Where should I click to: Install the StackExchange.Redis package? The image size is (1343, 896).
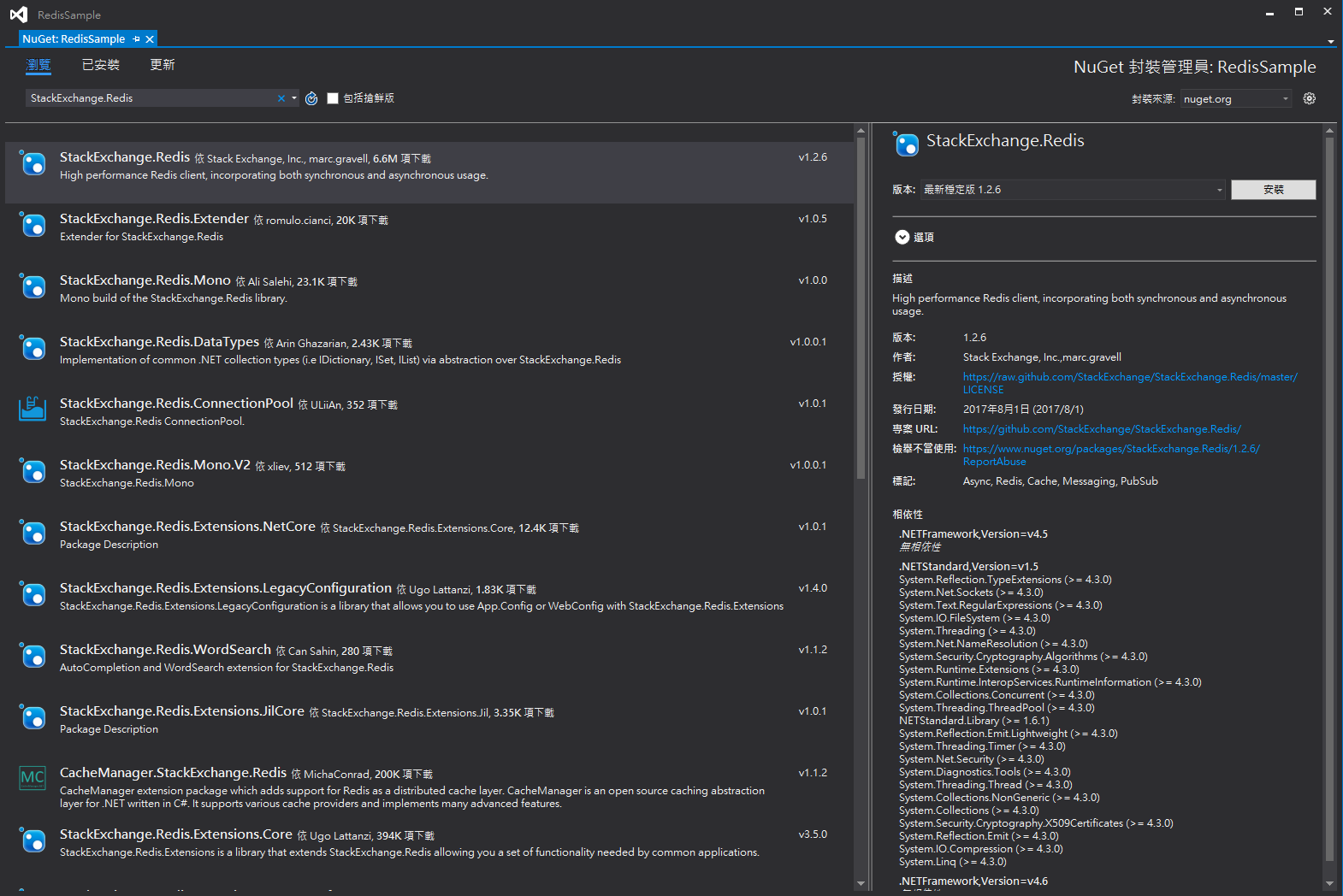(x=1273, y=190)
